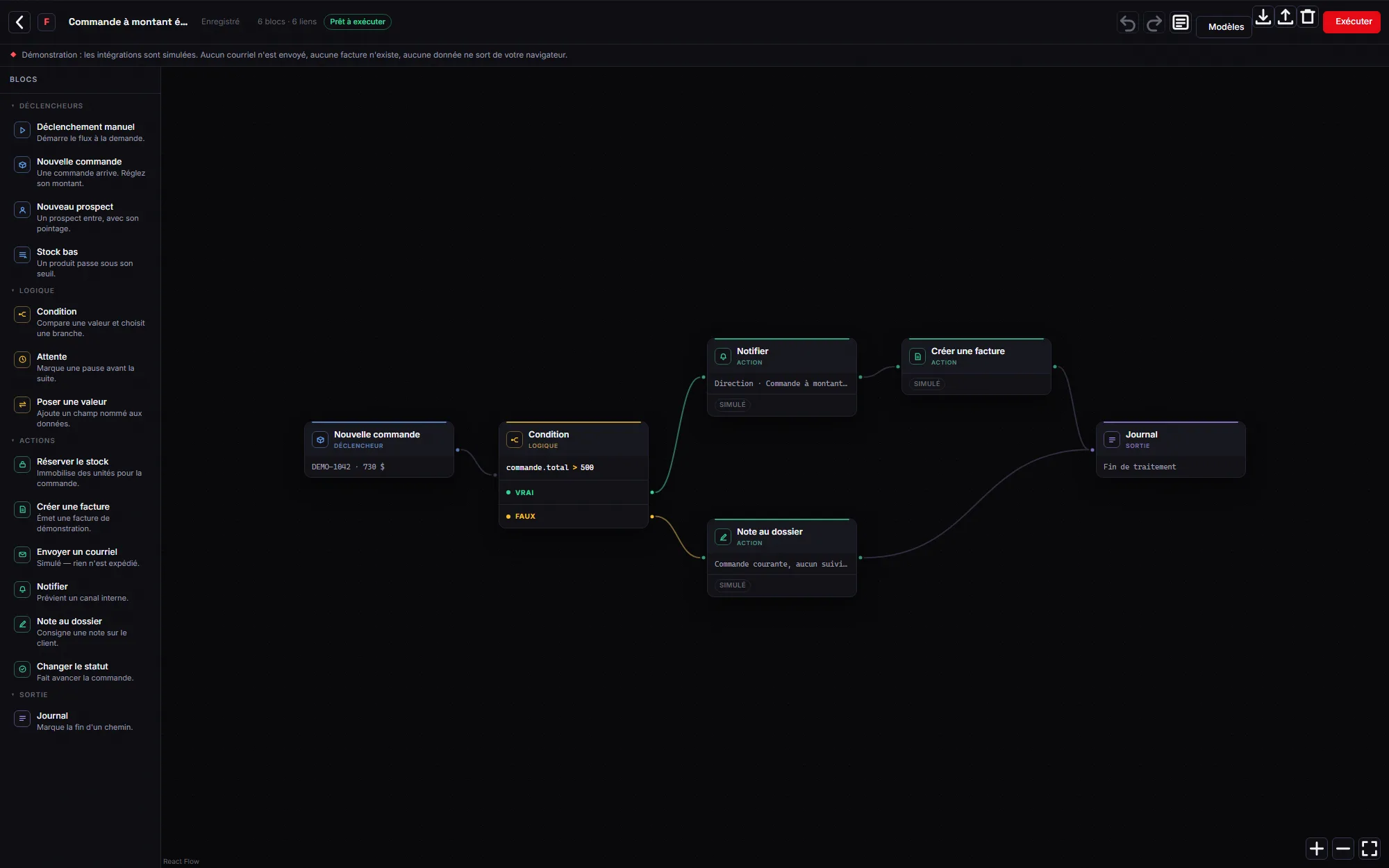Import a flow with upload icon
The height and width of the screenshot is (868, 1389).
tap(1286, 17)
